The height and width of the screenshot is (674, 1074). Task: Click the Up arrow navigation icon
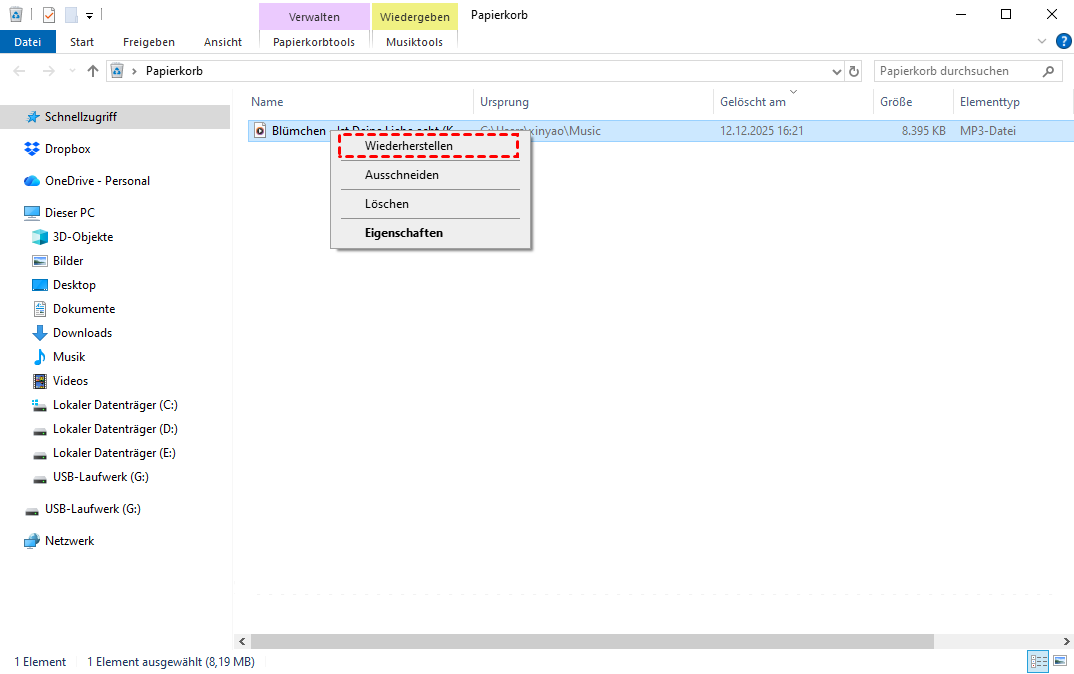click(93, 71)
